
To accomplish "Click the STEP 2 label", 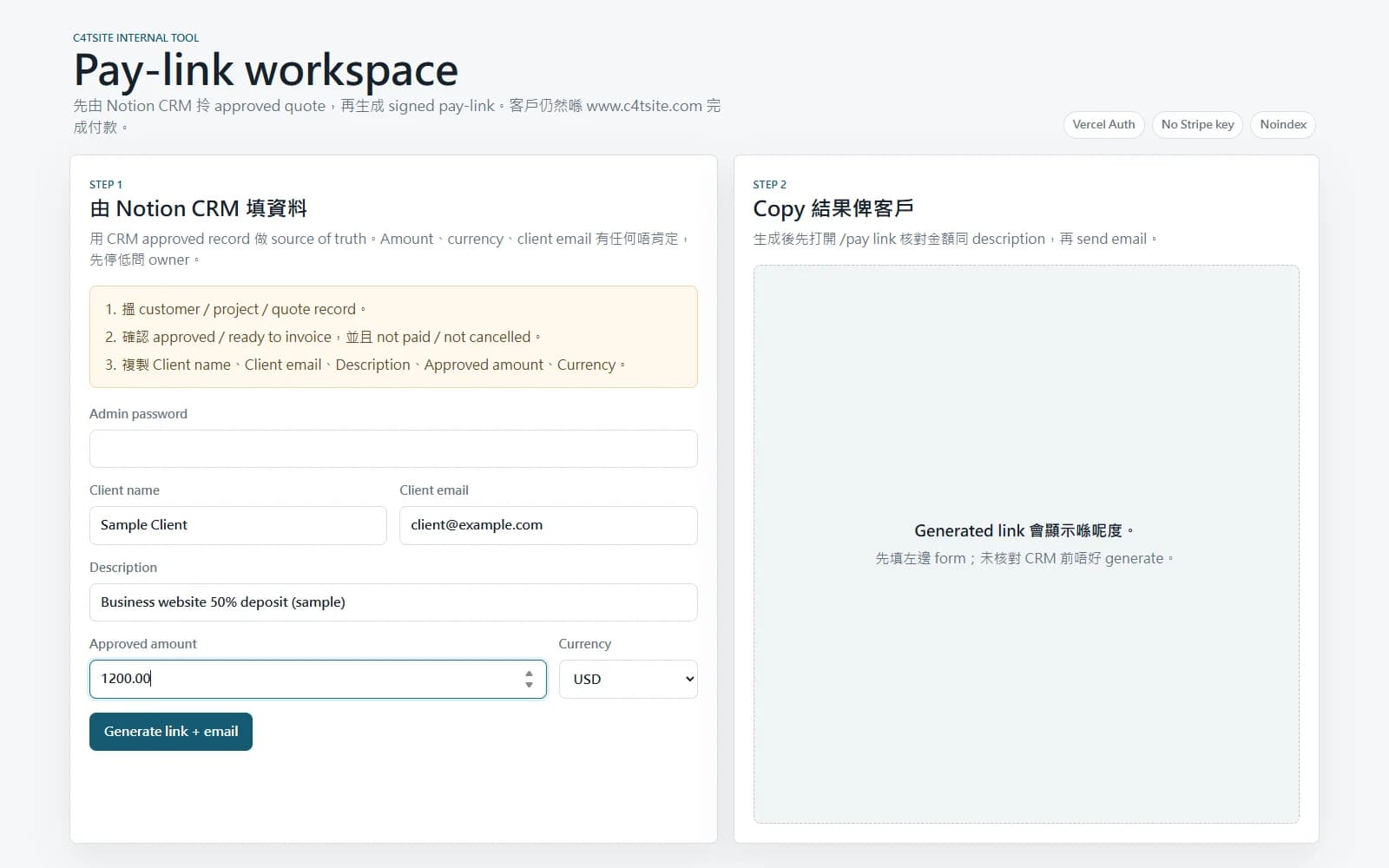I will pyautogui.click(x=769, y=184).
